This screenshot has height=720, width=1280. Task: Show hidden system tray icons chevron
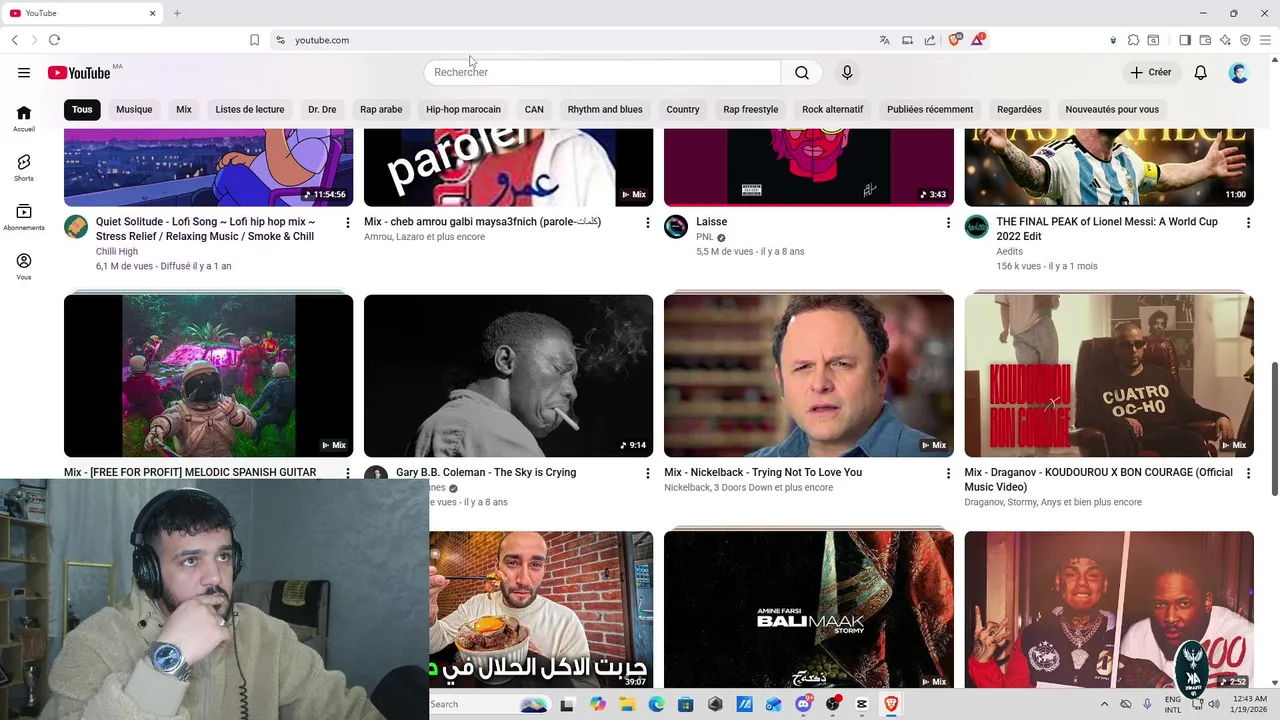(1104, 704)
